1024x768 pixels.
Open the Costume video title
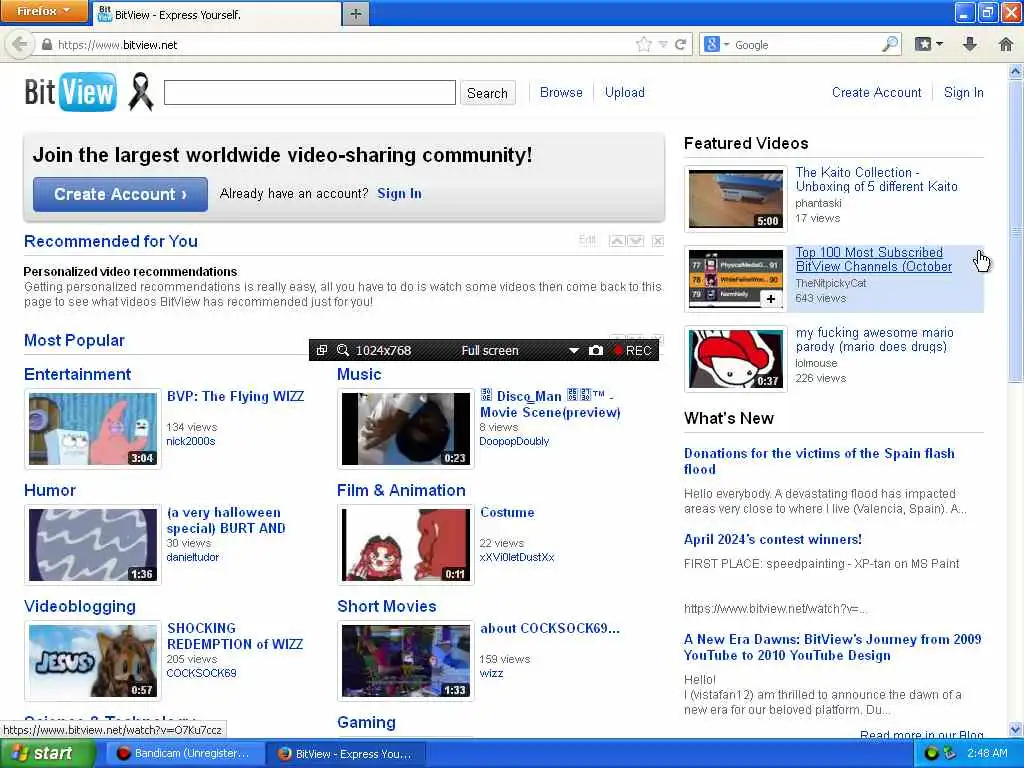[x=507, y=513]
